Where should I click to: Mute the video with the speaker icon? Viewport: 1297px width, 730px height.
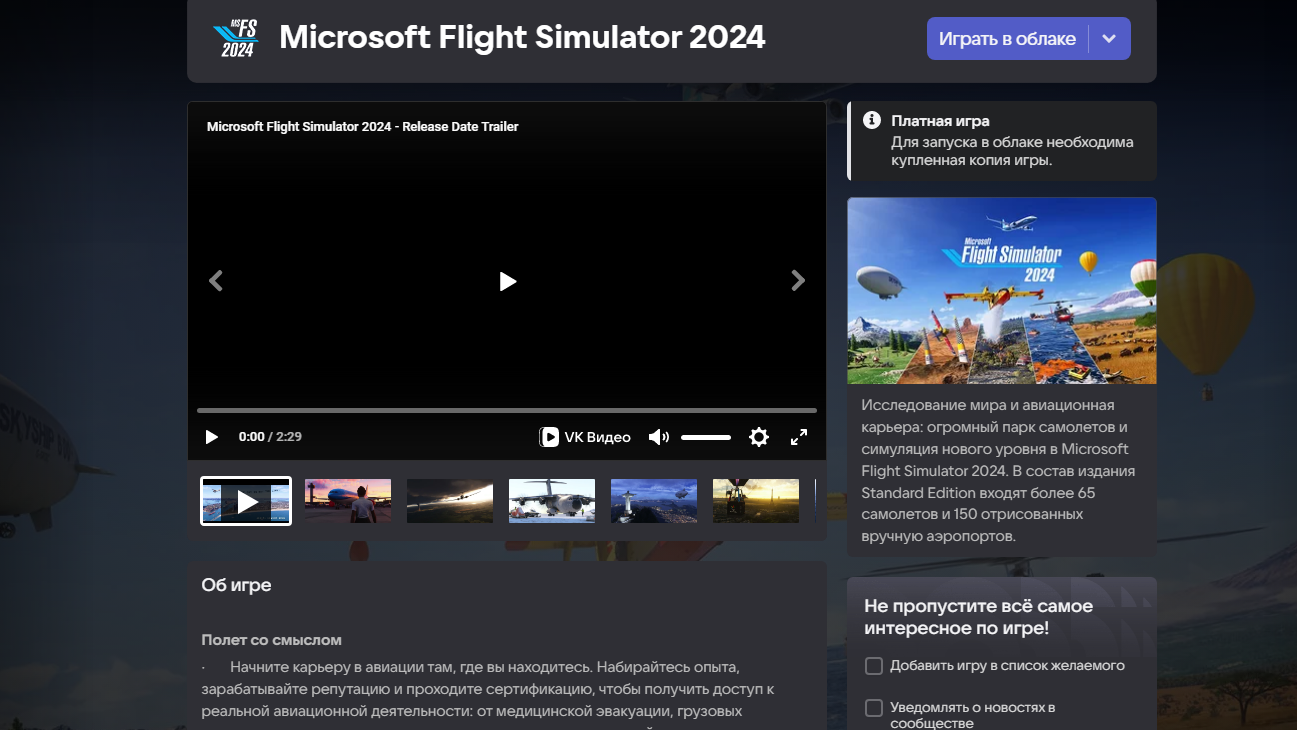(x=658, y=437)
